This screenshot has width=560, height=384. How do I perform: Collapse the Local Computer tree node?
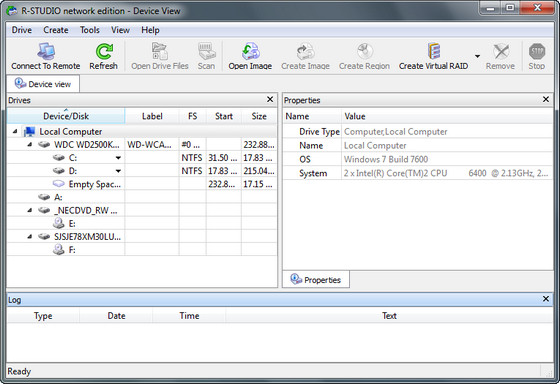[15, 131]
